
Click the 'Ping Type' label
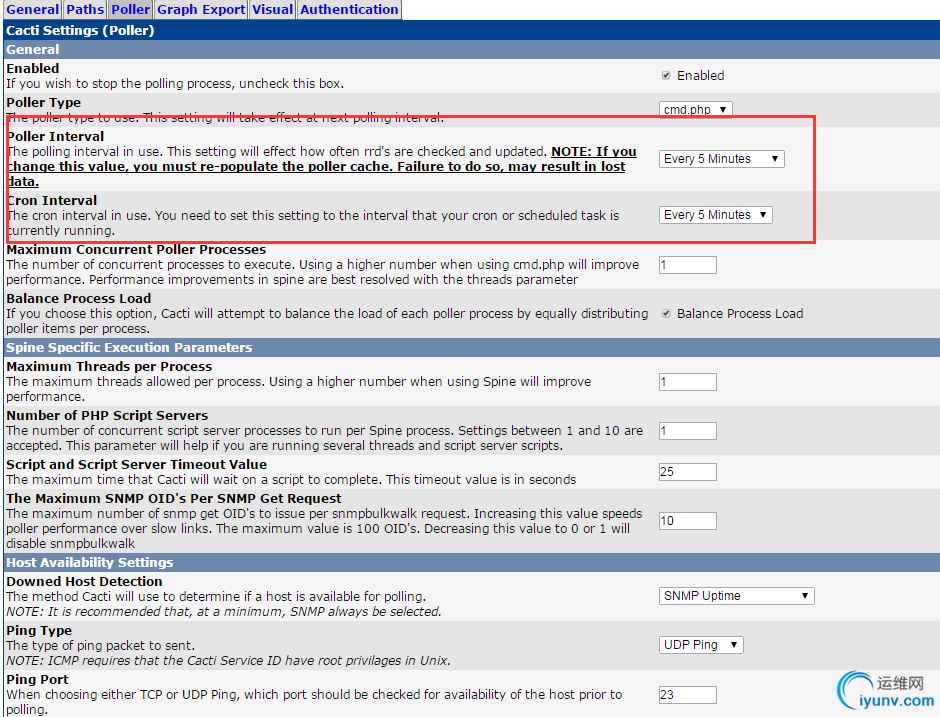tap(39, 631)
